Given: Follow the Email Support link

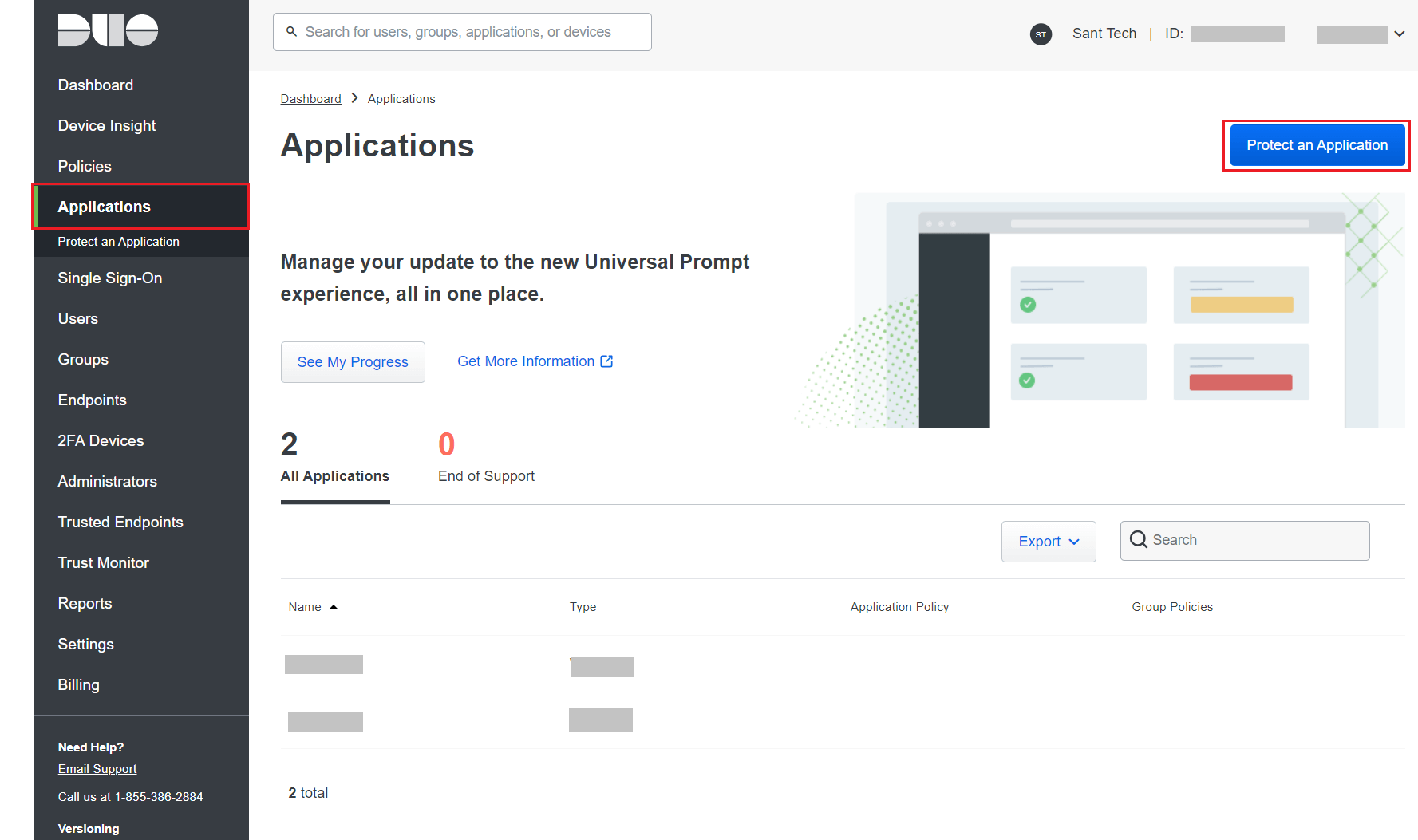Looking at the screenshot, I should tap(97, 769).
